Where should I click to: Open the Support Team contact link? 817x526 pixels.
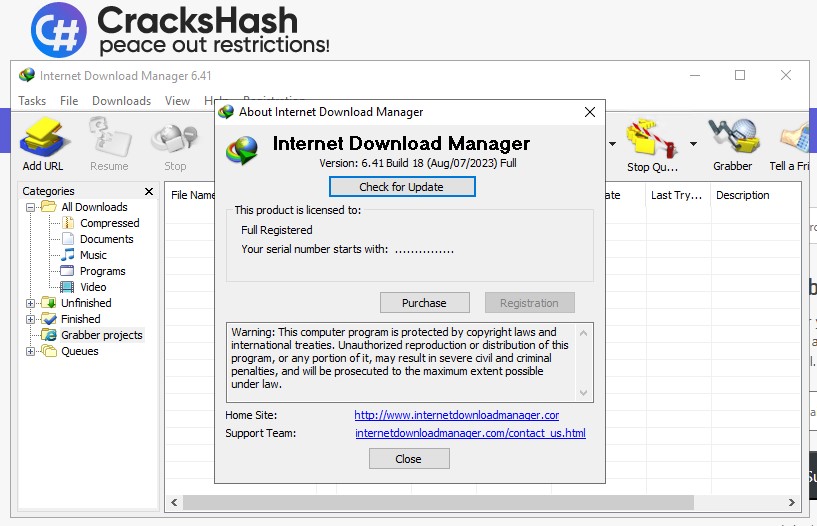coord(470,433)
